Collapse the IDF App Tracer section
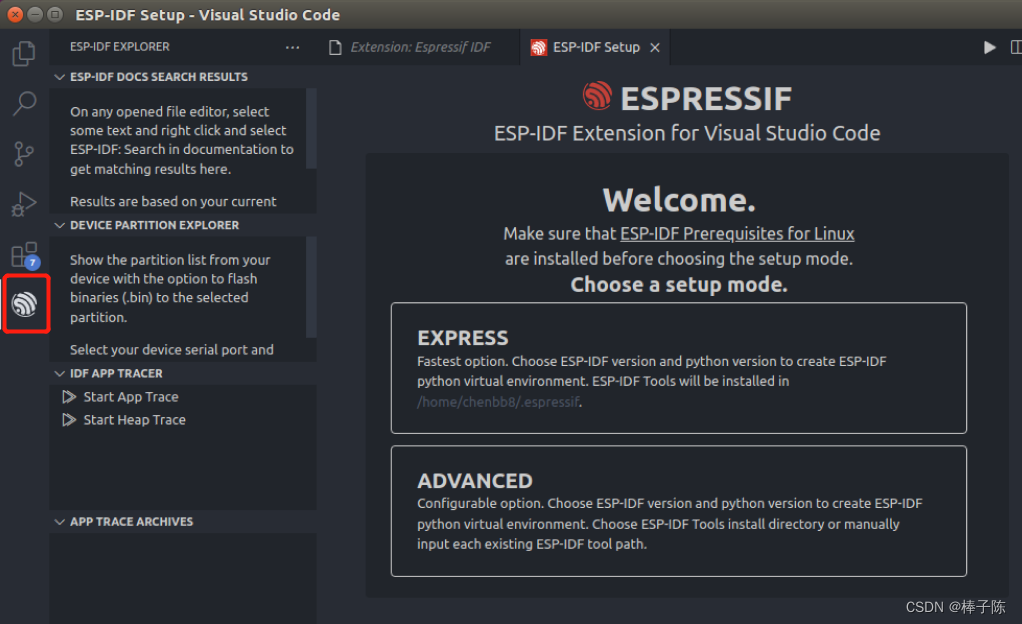The width and height of the screenshot is (1022, 624). 60,374
